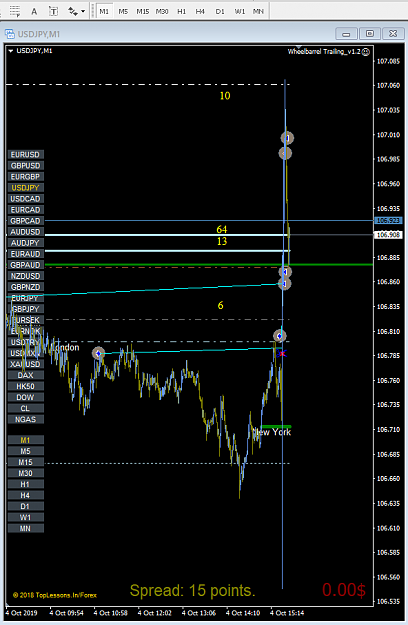Select the highlighted USDJPY symbol button

[26, 188]
